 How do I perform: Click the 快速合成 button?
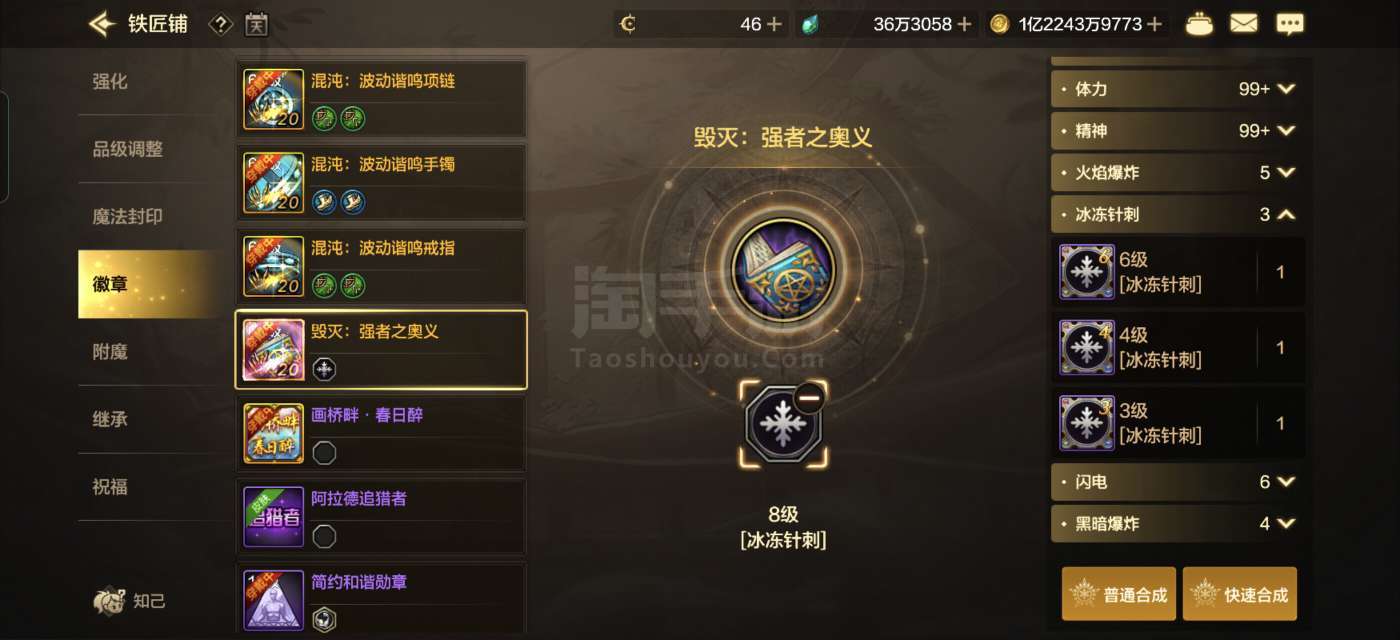click(x=1240, y=594)
